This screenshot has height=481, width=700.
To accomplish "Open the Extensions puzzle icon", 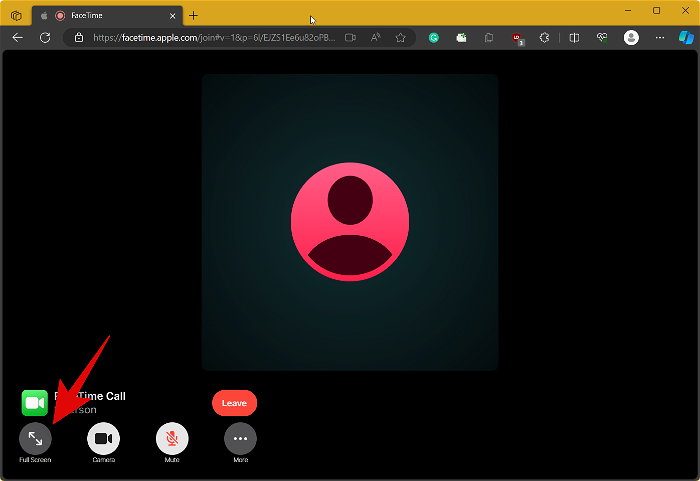I will pyautogui.click(x=544, y=38).
